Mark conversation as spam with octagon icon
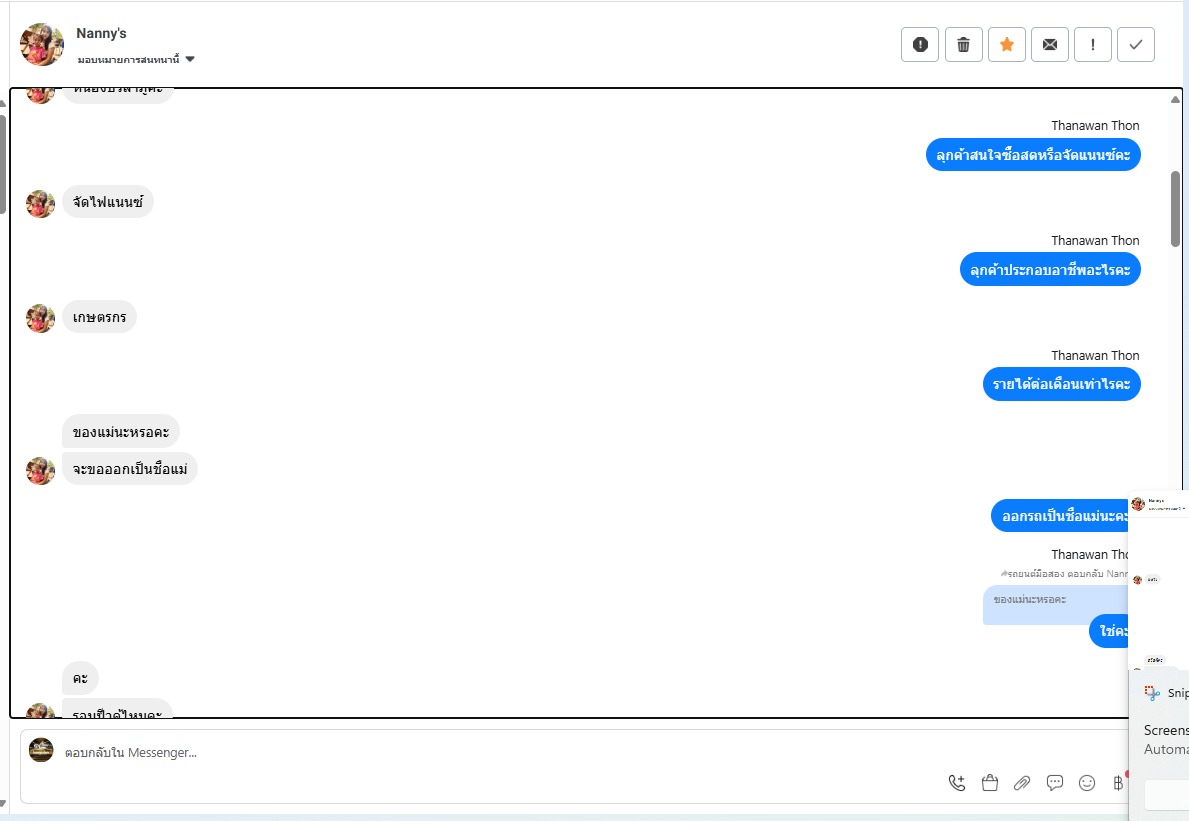Viewport: 1189px width, 821px height. 920,44
